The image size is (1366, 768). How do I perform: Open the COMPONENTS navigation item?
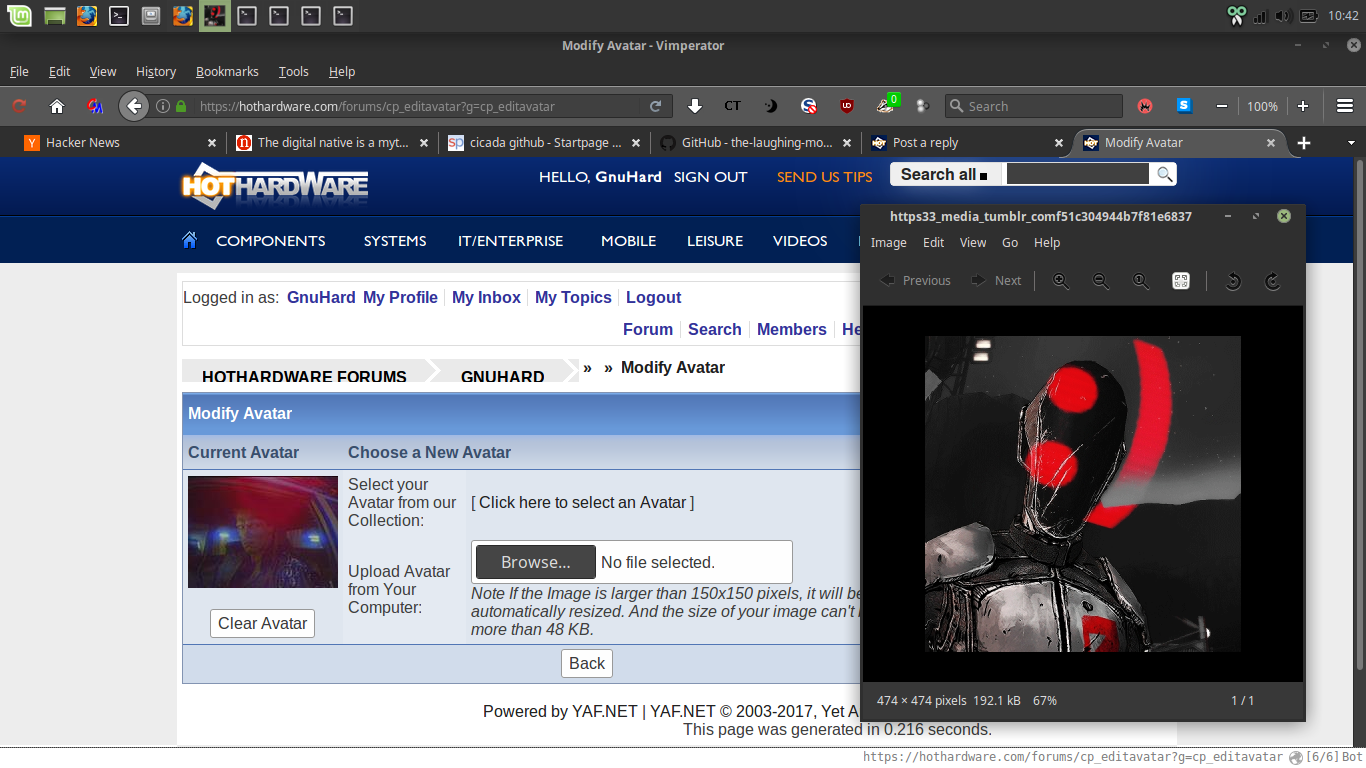coord(271,240)
